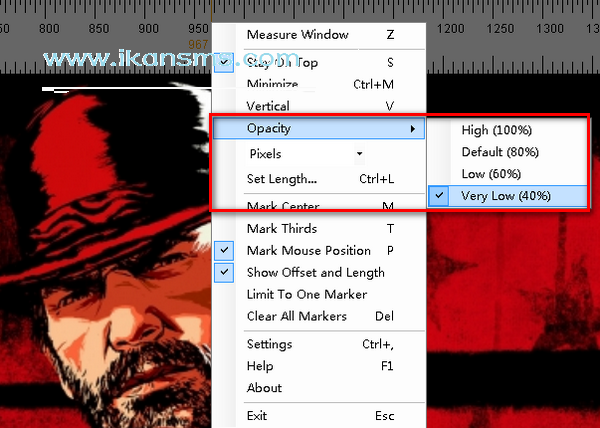Click Measure Window menu entry
600x428 pixels.
(297, 35)
